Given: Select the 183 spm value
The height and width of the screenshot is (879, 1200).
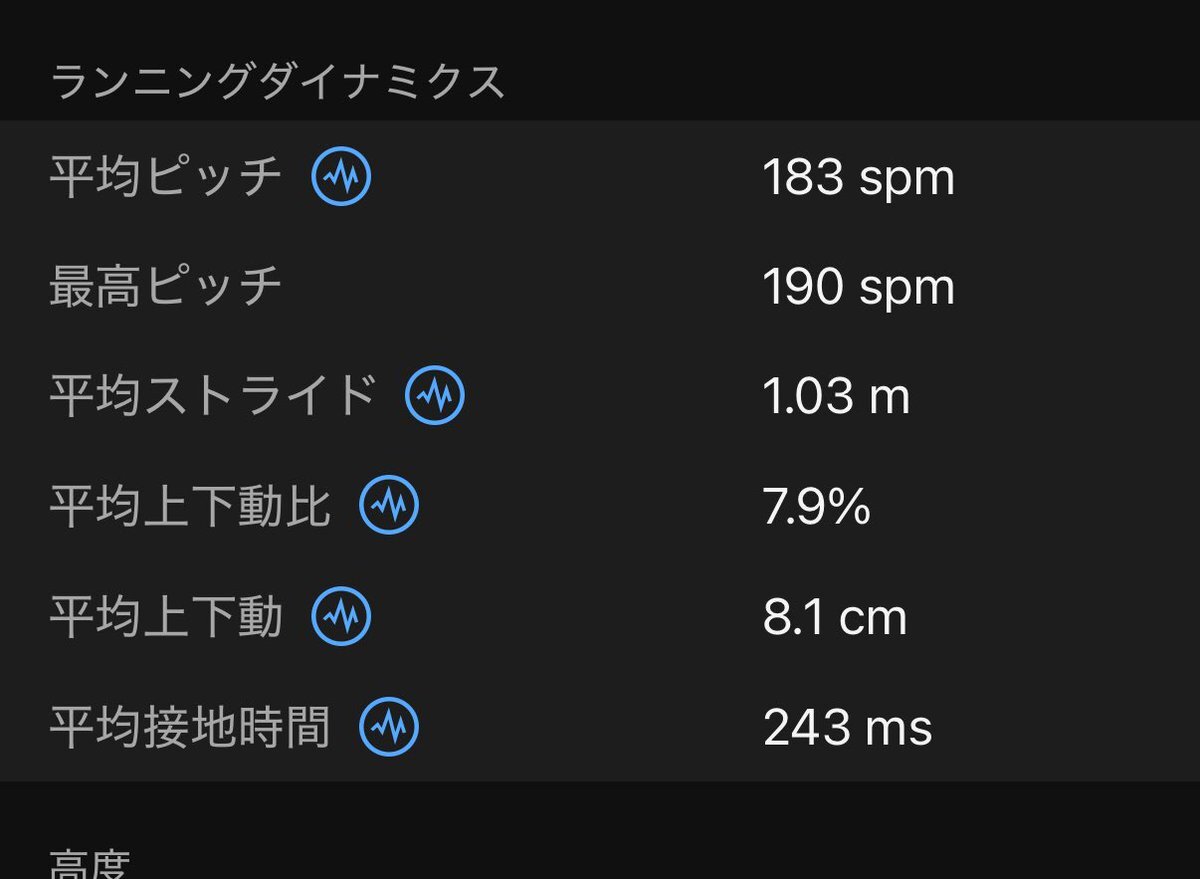Looking at the screenshot, I should (x=858, y=178).
